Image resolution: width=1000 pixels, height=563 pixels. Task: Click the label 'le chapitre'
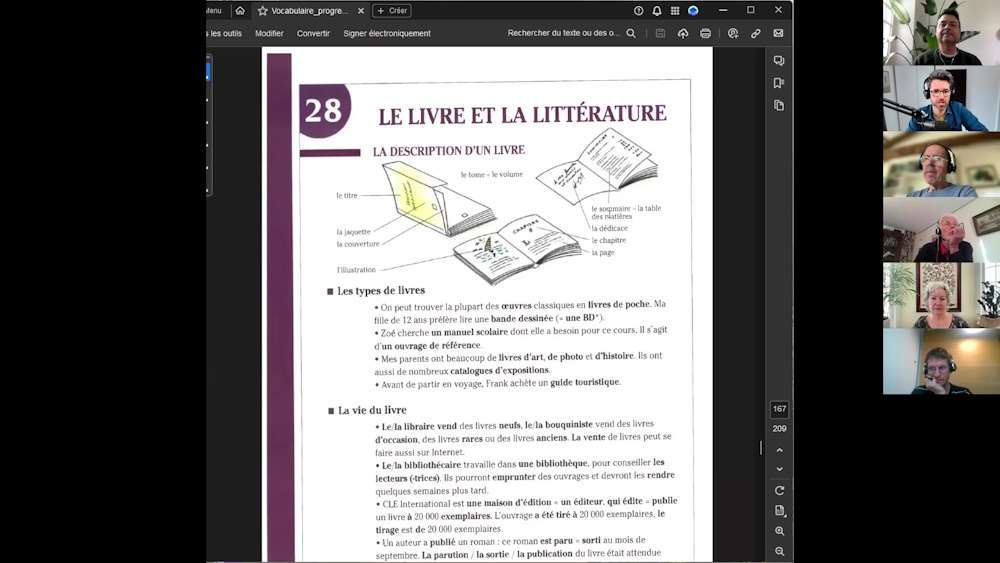608,240
